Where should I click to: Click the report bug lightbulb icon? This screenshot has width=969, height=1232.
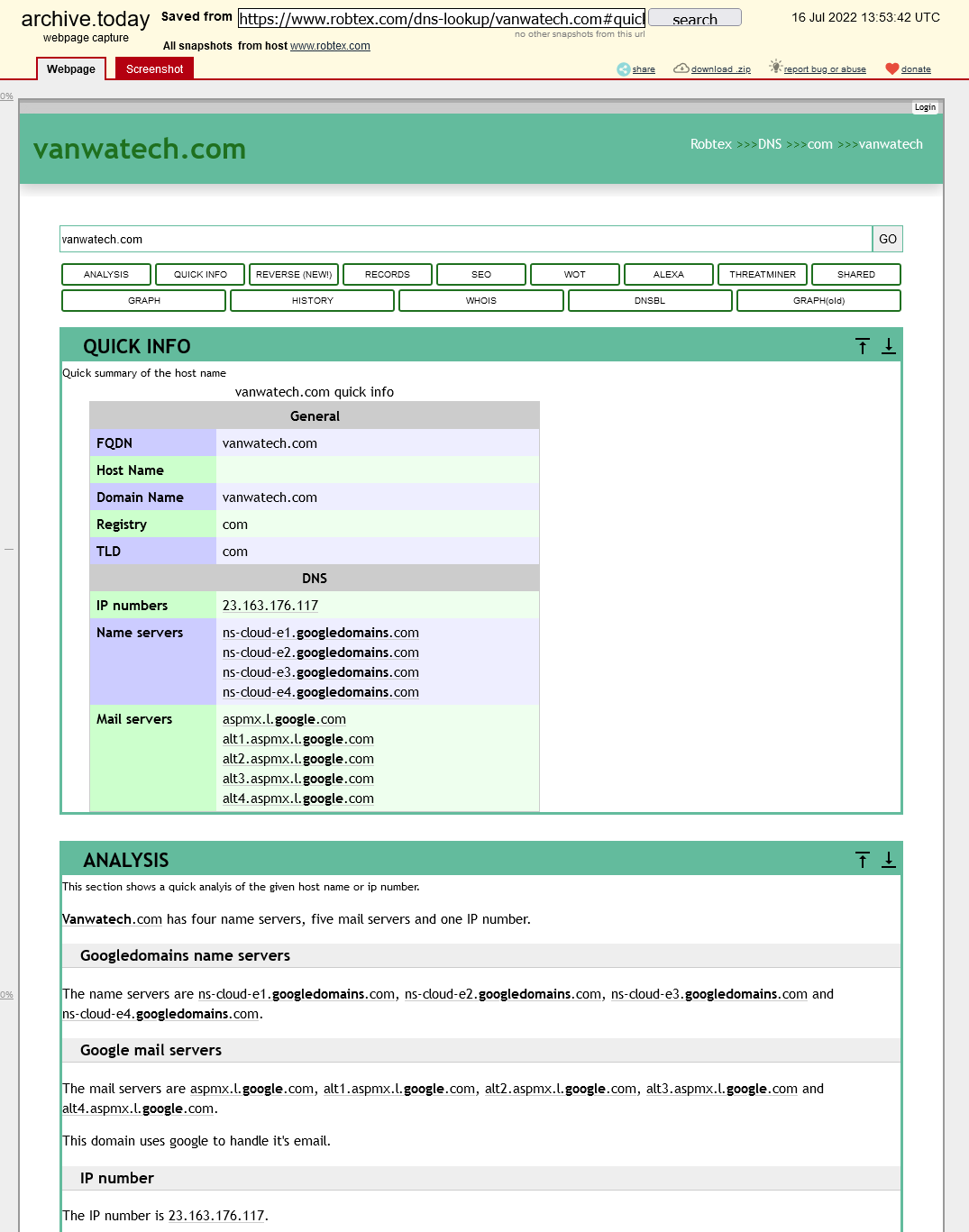click(x=775, y=67)
